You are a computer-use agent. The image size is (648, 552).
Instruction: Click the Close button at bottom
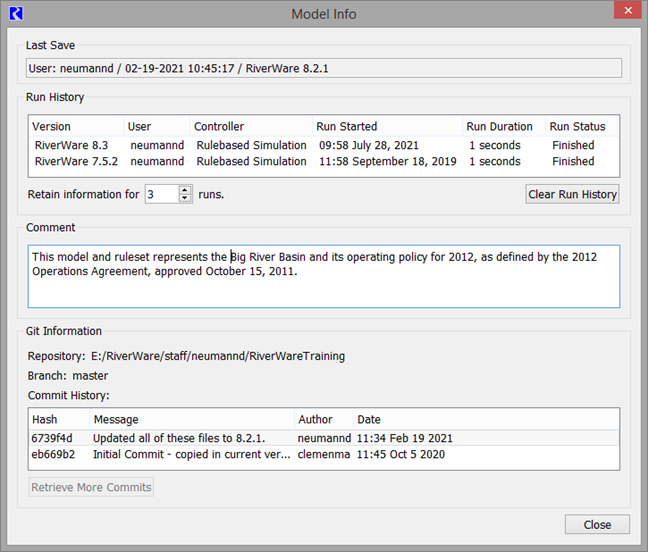click(596, 525)
